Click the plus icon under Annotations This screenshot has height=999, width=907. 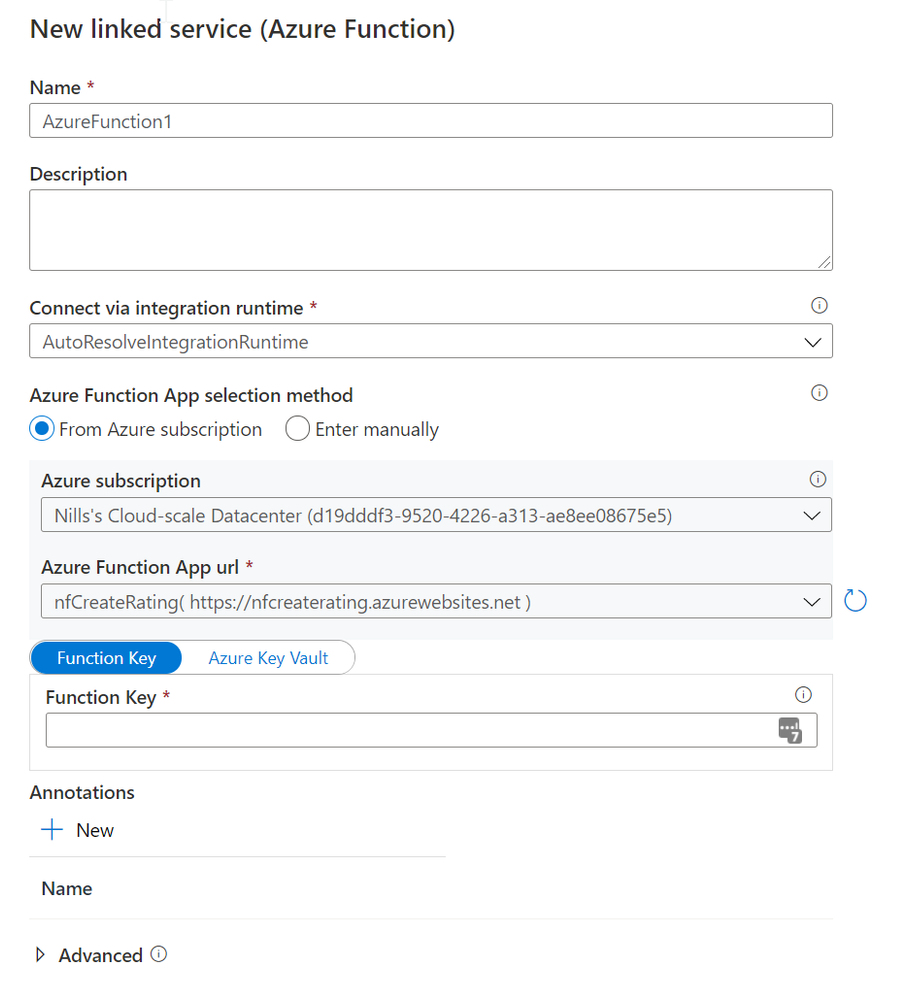[x=51, y=829]
